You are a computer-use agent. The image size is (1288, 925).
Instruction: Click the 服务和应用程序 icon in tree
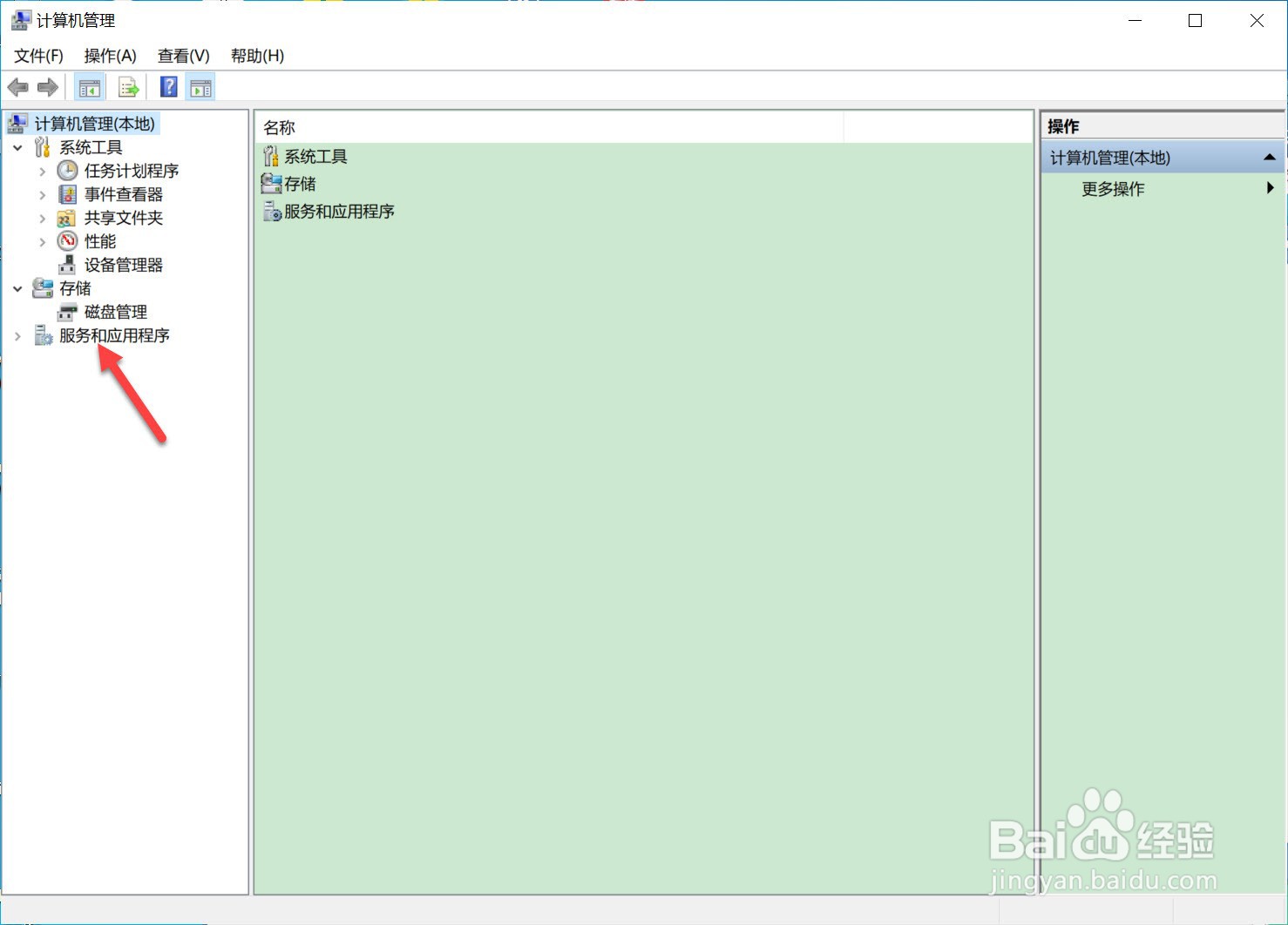coord(43,335)
